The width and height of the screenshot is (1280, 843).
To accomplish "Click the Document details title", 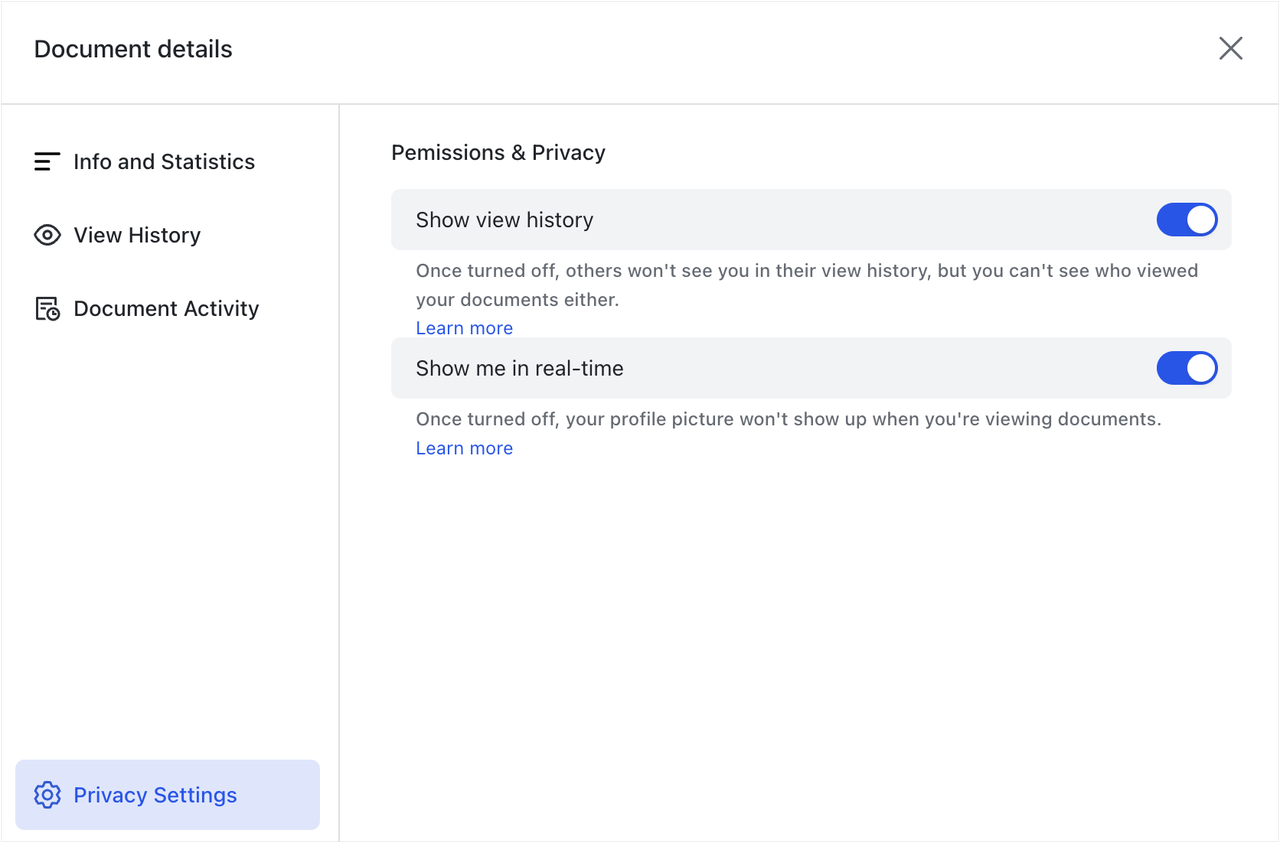I will point(133,49).
